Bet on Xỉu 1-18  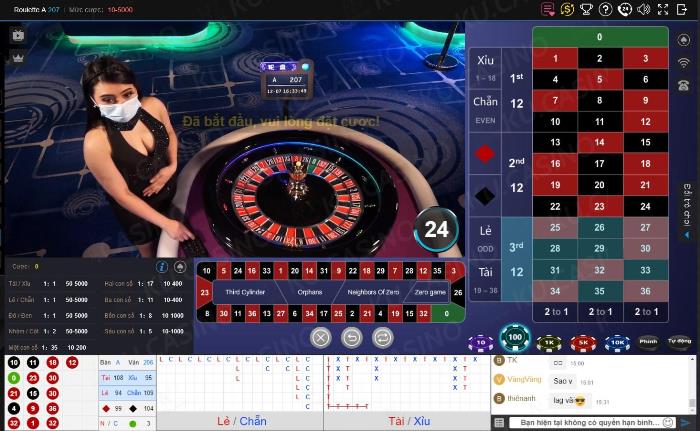[x=485, y=68]
